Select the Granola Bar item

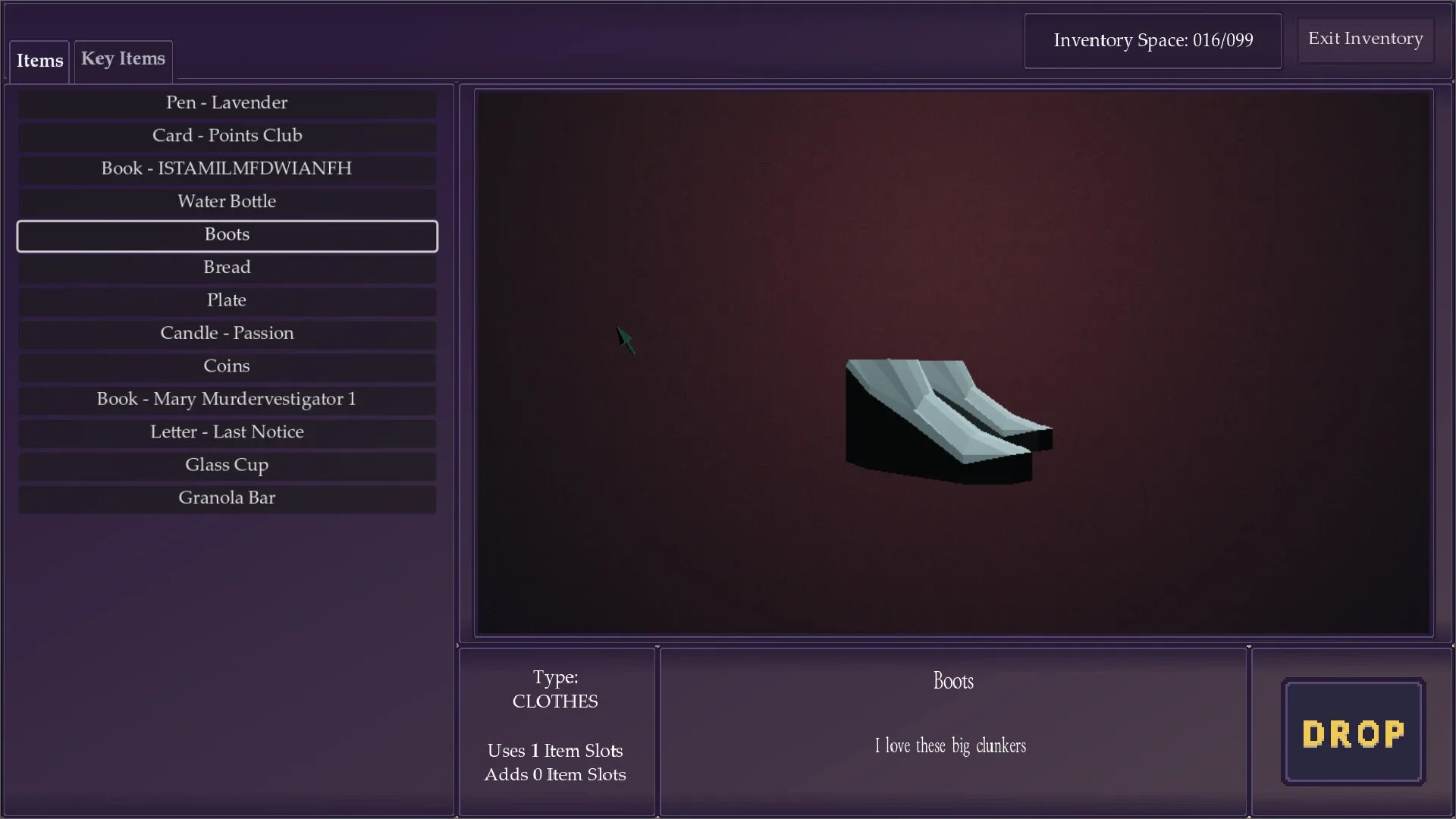click(x=227, y=497)
